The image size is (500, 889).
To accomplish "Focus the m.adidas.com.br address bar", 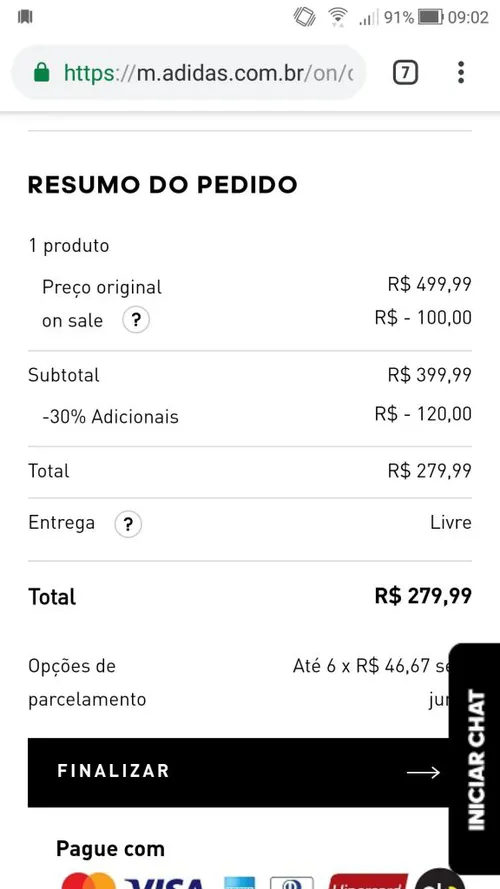I will click(189, 73).
